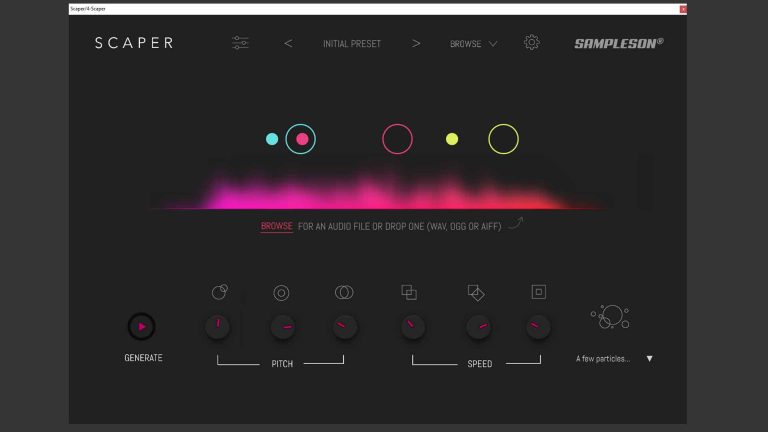
Task: Click the curved arrow after the drop-file text
Action: point(516,223)
